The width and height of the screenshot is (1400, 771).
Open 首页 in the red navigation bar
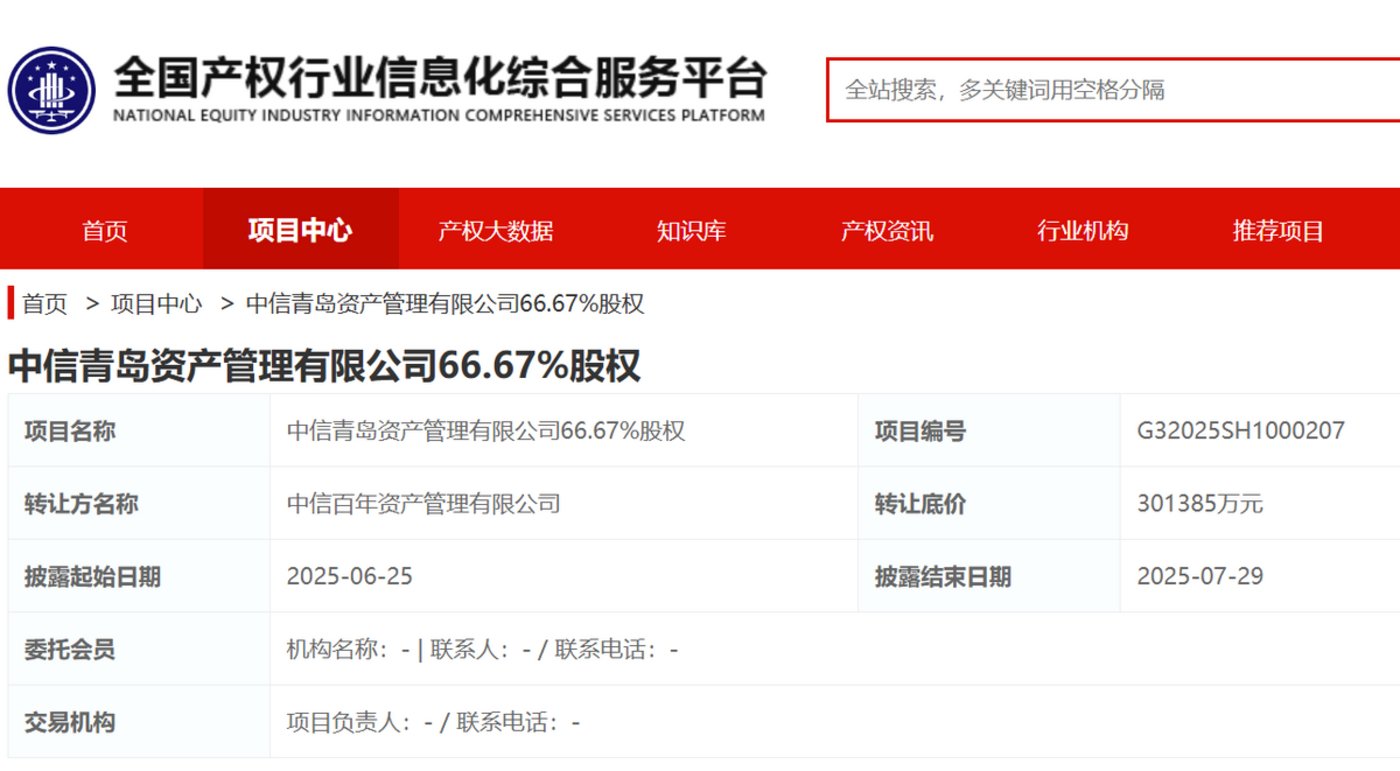105,231
